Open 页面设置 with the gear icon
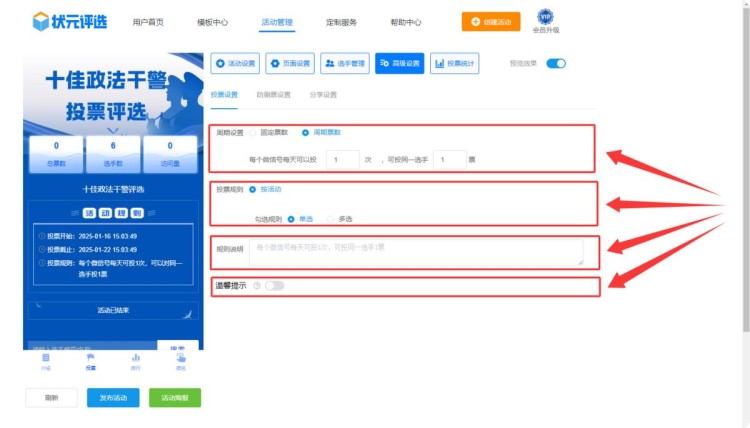 [x=290, y=64]
